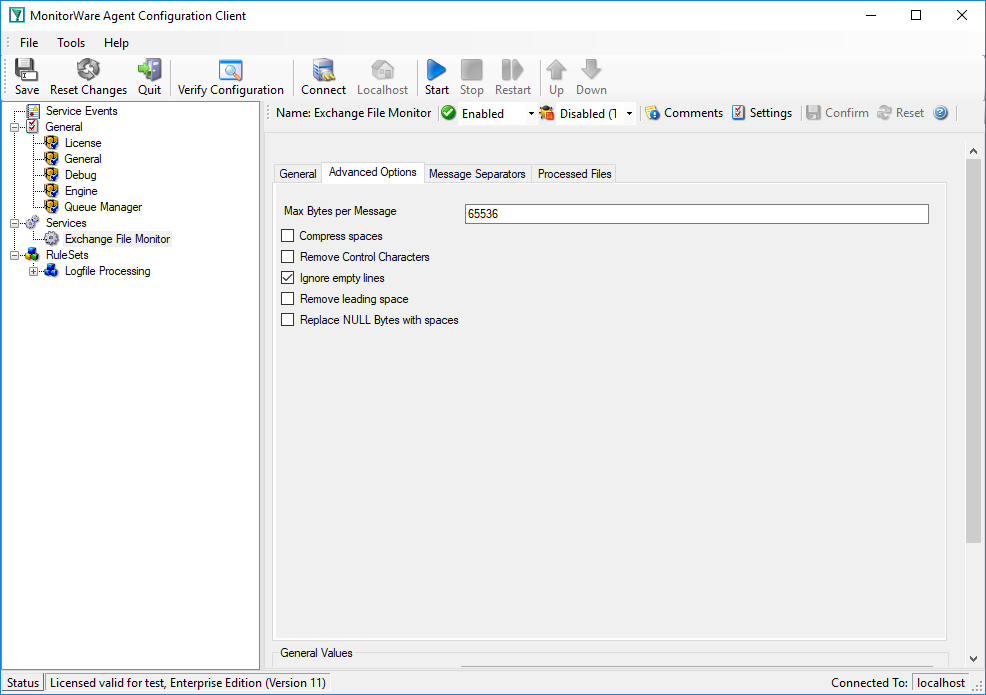The width and height of the screenshot is (986, 695).
Task: Enable Replace NULL Bytes with spaces
Action: click(287, 320)
